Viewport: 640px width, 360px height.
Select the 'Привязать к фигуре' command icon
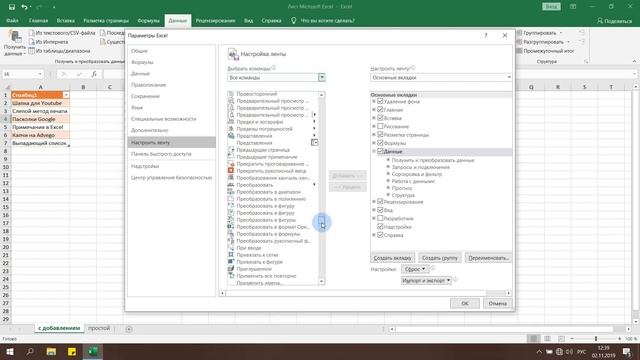231,262
